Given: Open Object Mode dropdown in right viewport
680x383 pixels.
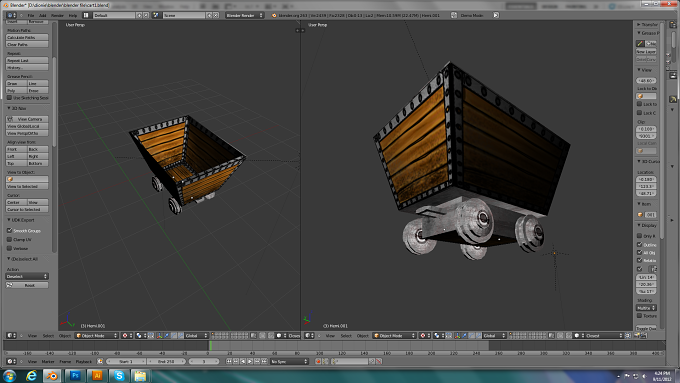Looking at the screenshot, I should 394,336.
